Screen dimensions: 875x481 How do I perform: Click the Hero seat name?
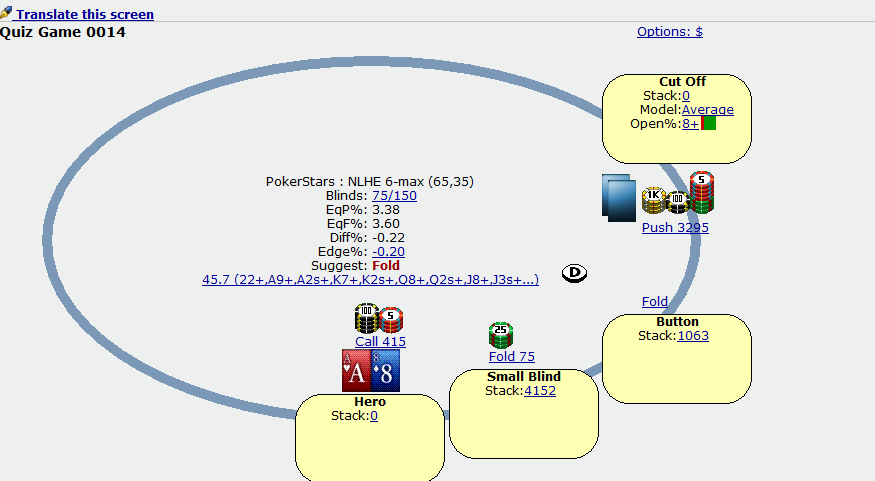tap(370, 402)
